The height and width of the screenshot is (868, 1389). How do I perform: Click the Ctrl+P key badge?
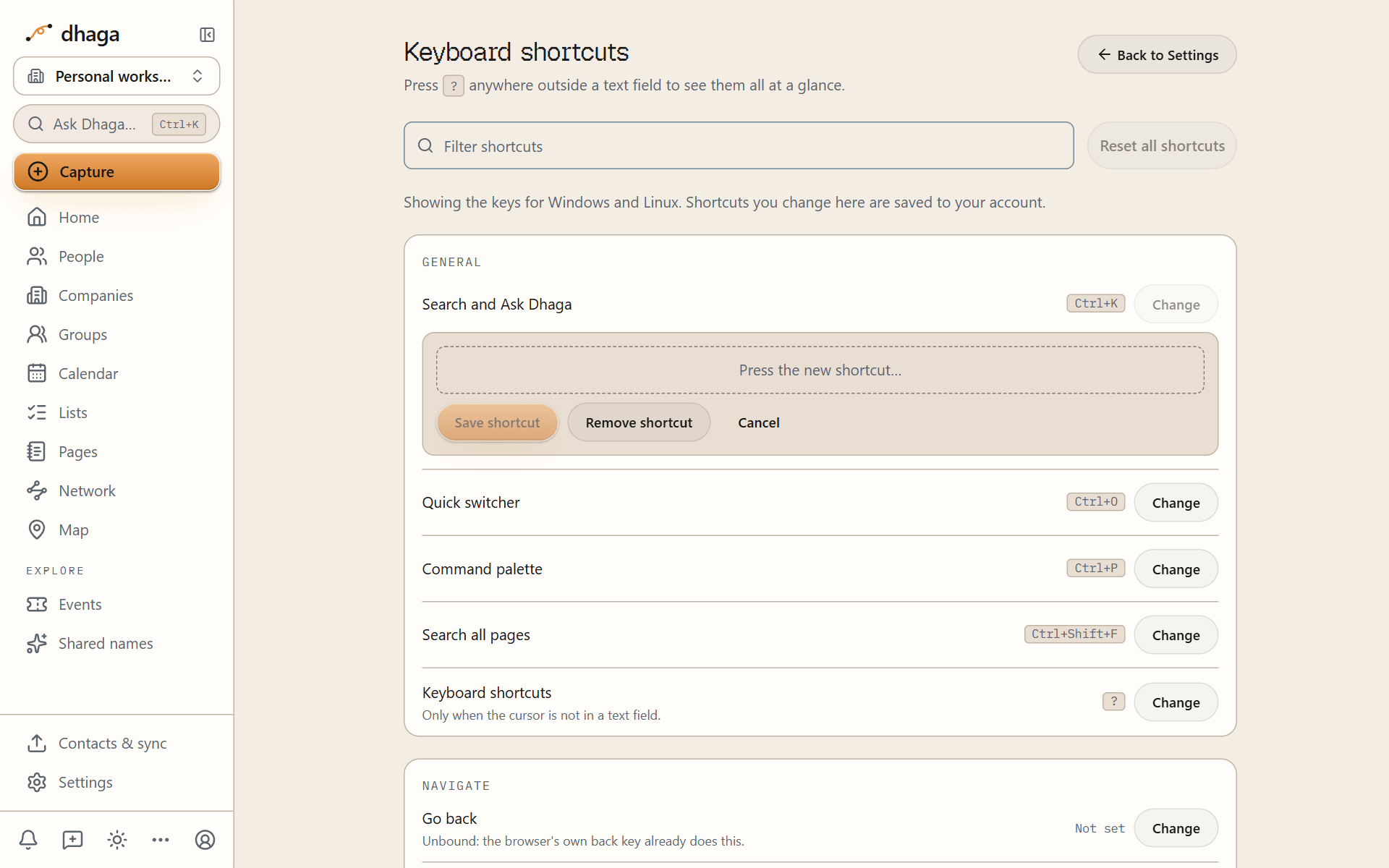click(1095, 569)
